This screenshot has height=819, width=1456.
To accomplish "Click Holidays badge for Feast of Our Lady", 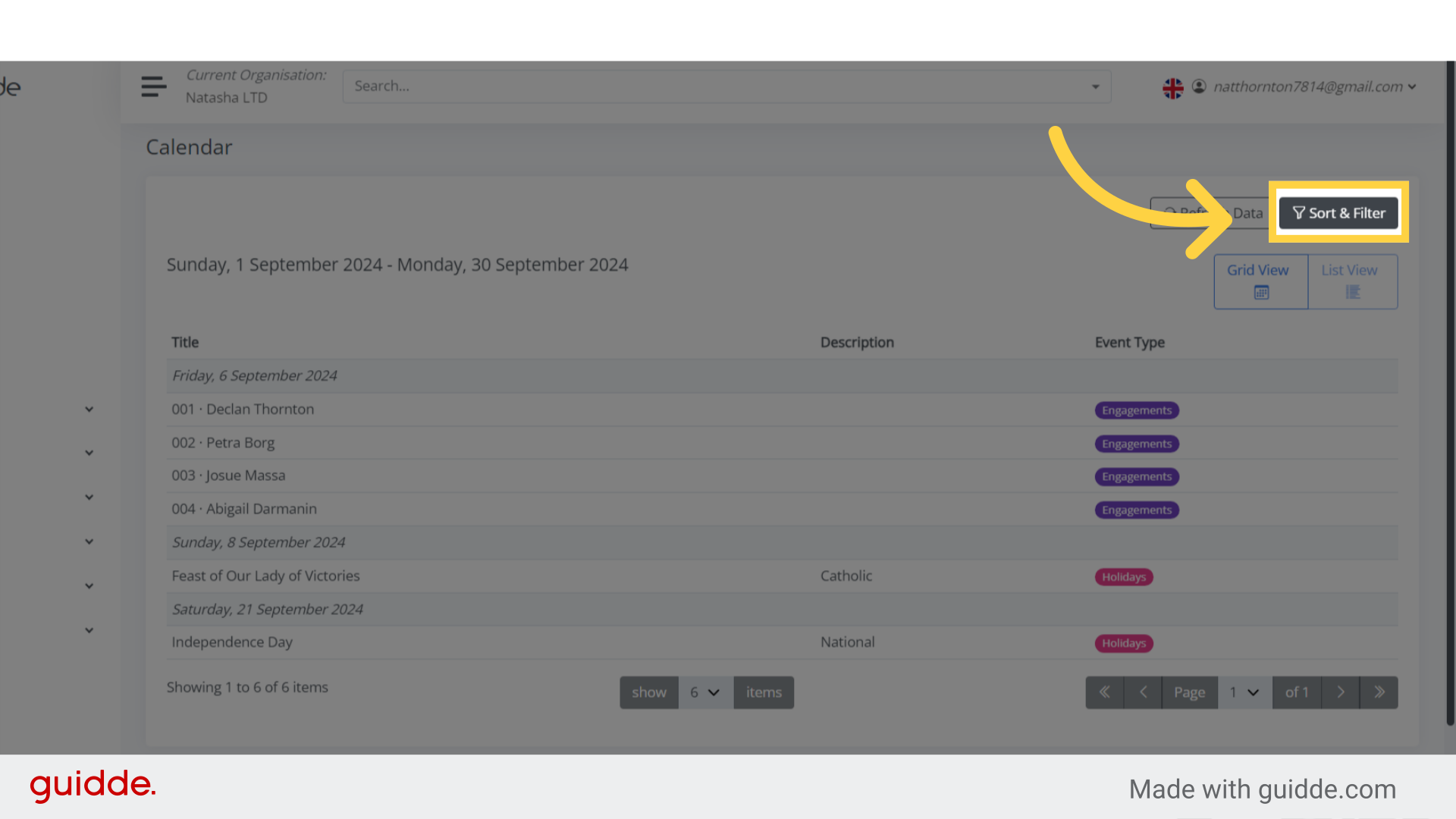I will pos(1124,577).
